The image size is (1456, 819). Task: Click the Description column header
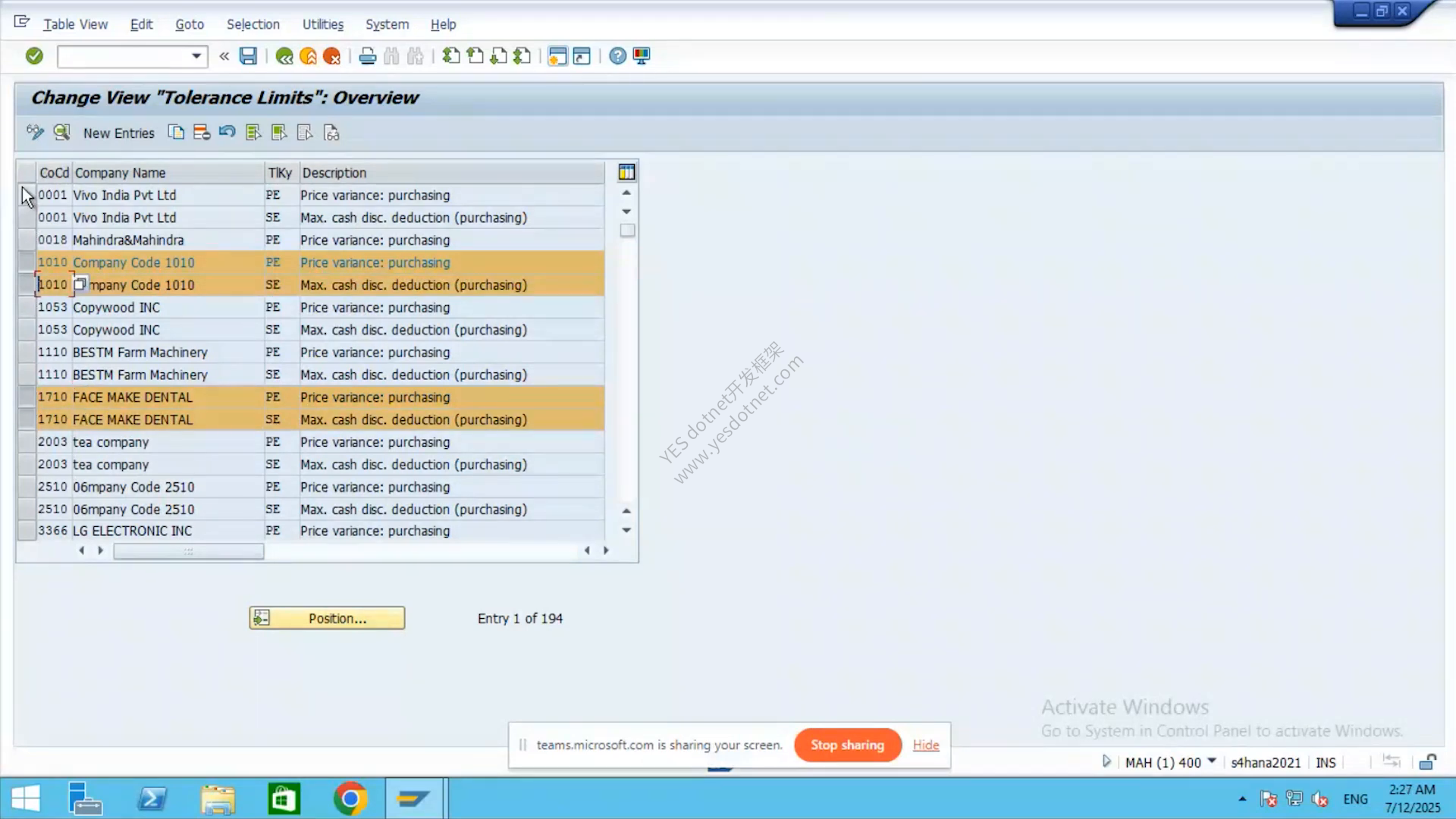tap(452, 173)
